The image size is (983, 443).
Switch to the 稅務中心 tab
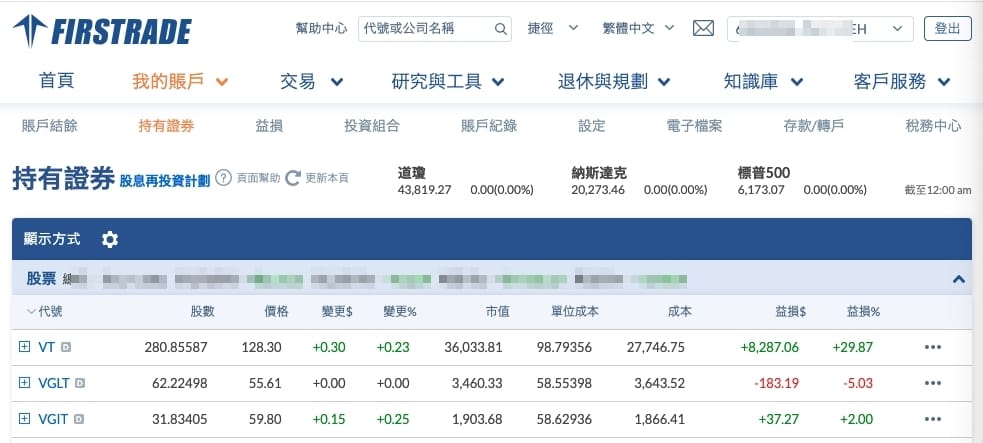coord(933,126)
